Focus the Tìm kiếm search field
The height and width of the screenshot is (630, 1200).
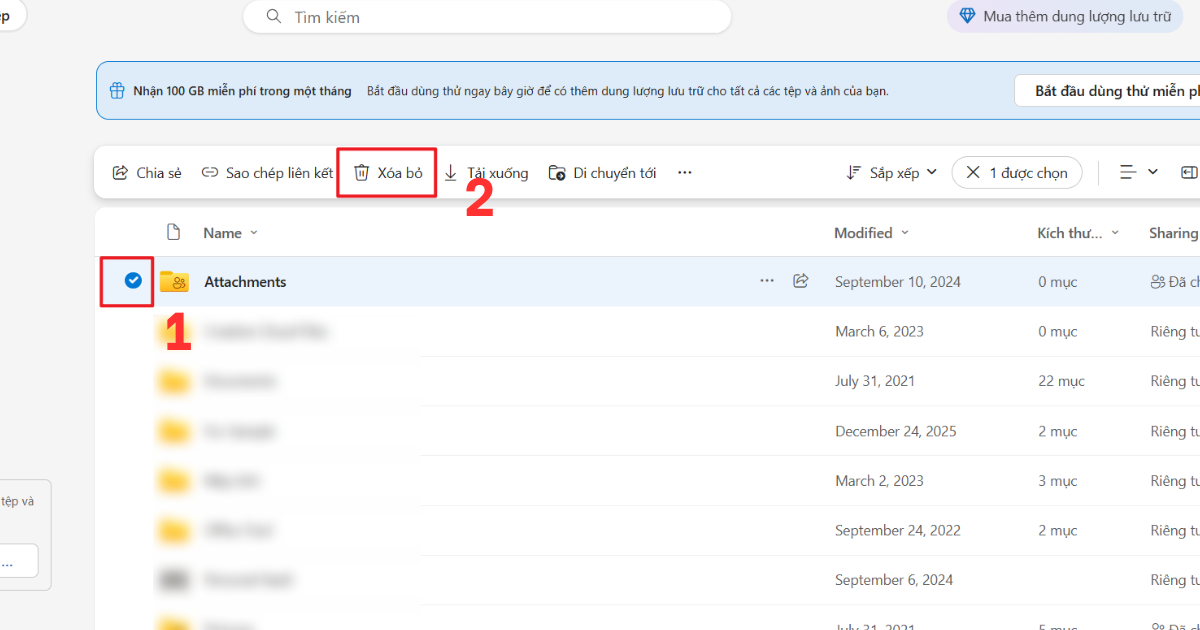point(487,17)
